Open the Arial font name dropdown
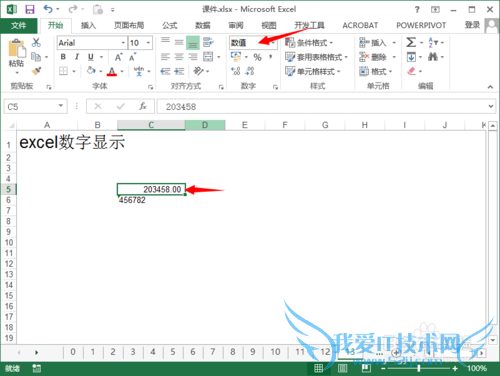500x376 pixels. [x=123, y=43]
